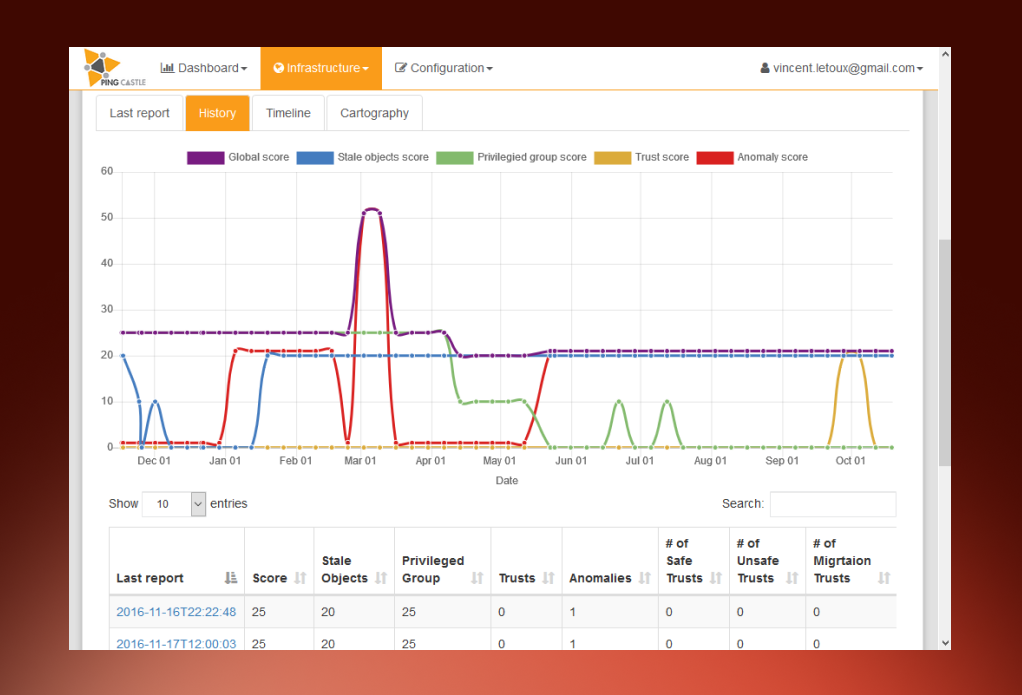Click the scrollbar down arrow
The image size is (1022, 695).
[945, 643]
